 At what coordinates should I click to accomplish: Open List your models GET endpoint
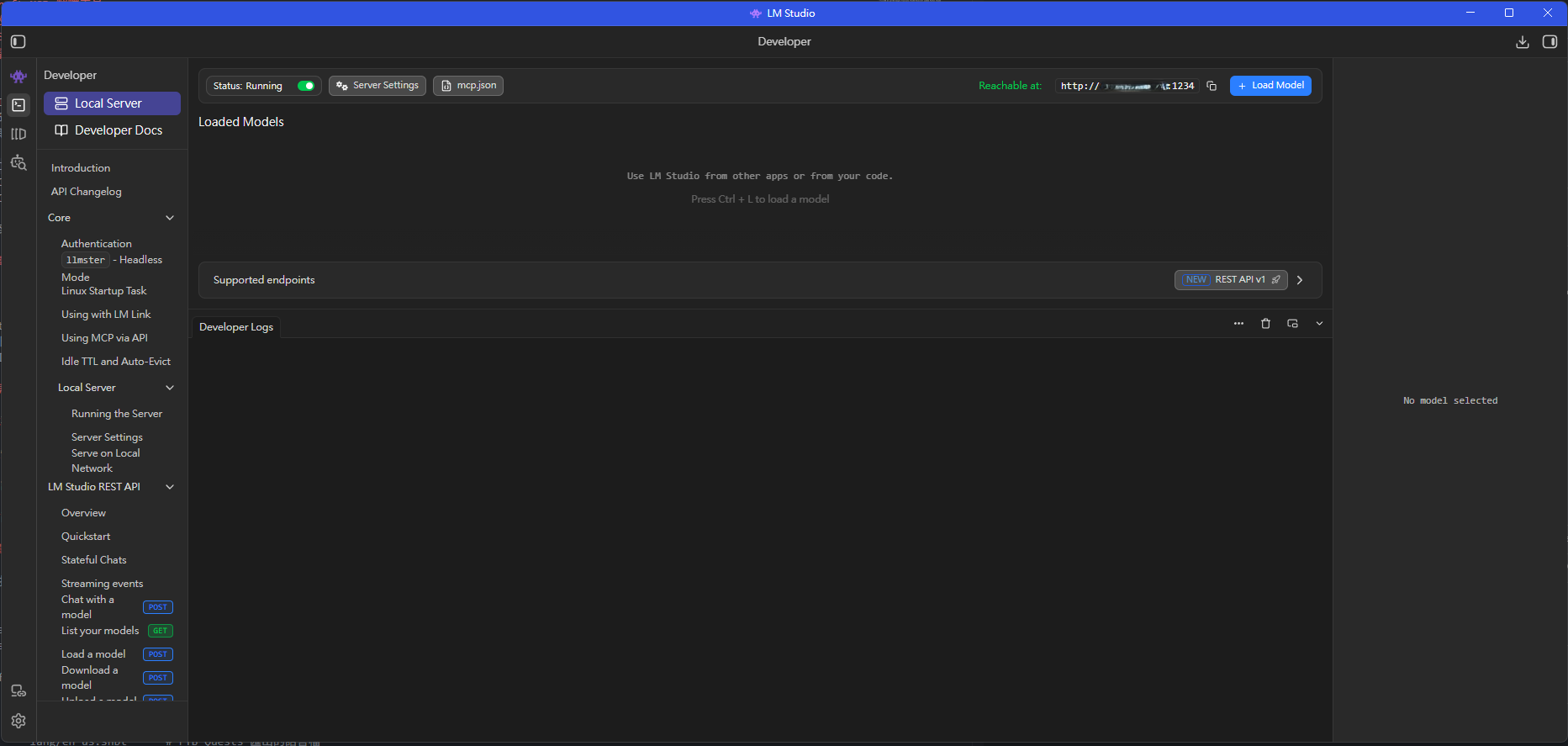point(117,631)
